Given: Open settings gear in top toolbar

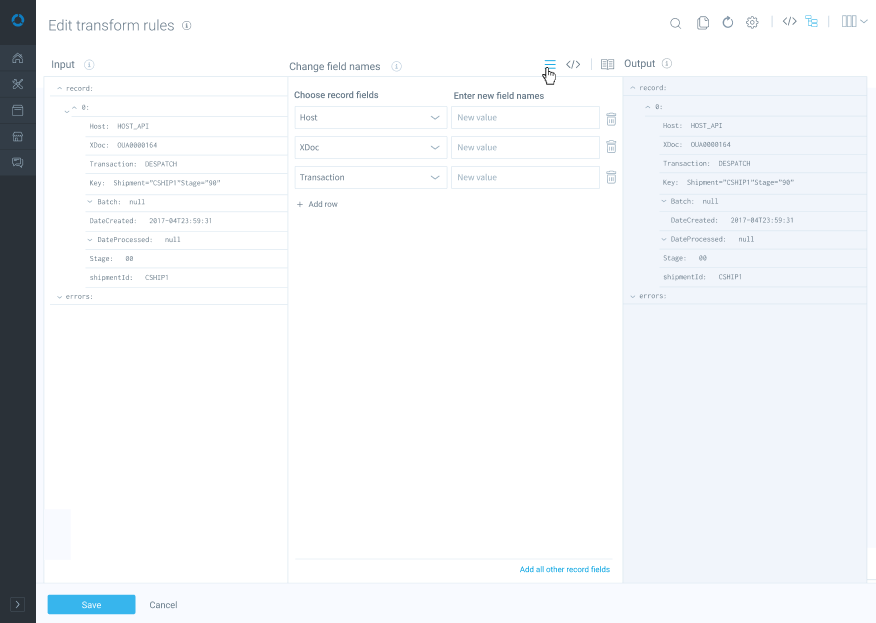Looking at the screenshot, I should click(x=752, y=23).
